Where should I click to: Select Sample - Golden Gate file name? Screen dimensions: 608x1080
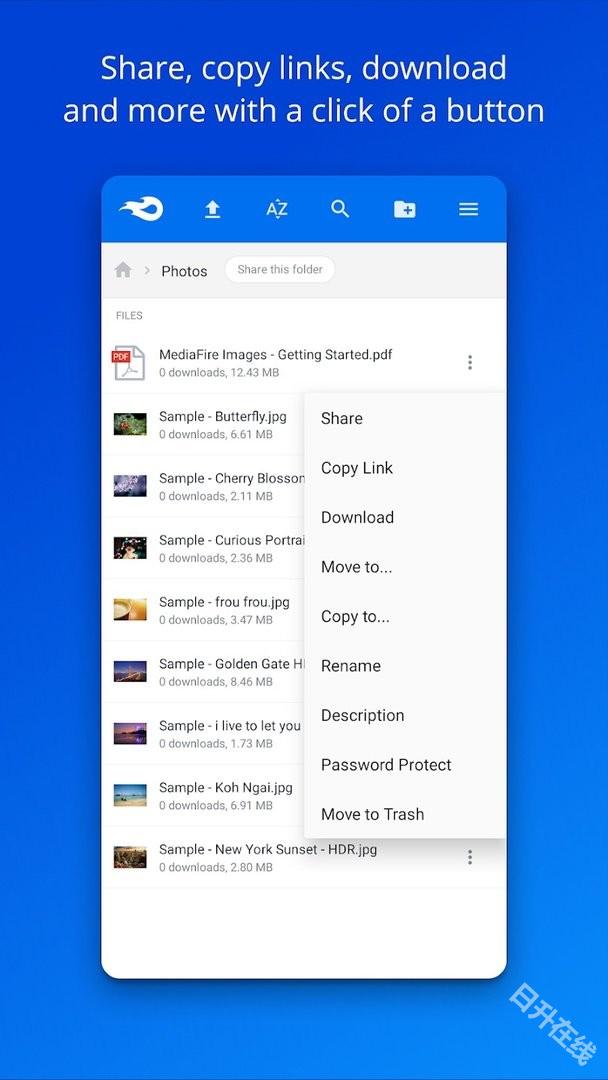231,665
